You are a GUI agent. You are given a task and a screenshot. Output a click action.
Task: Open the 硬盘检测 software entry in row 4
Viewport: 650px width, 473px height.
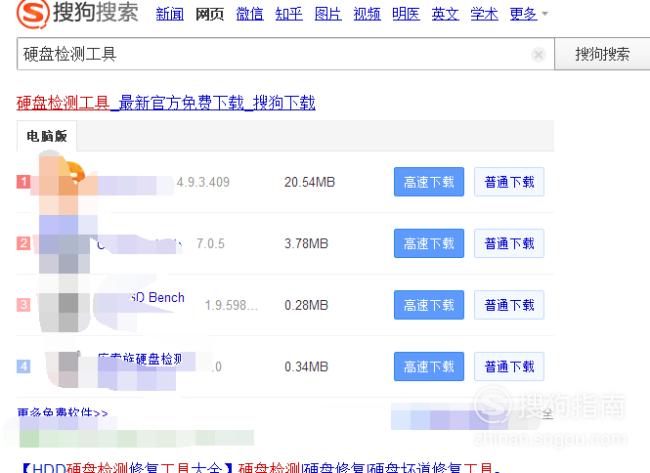140,359
